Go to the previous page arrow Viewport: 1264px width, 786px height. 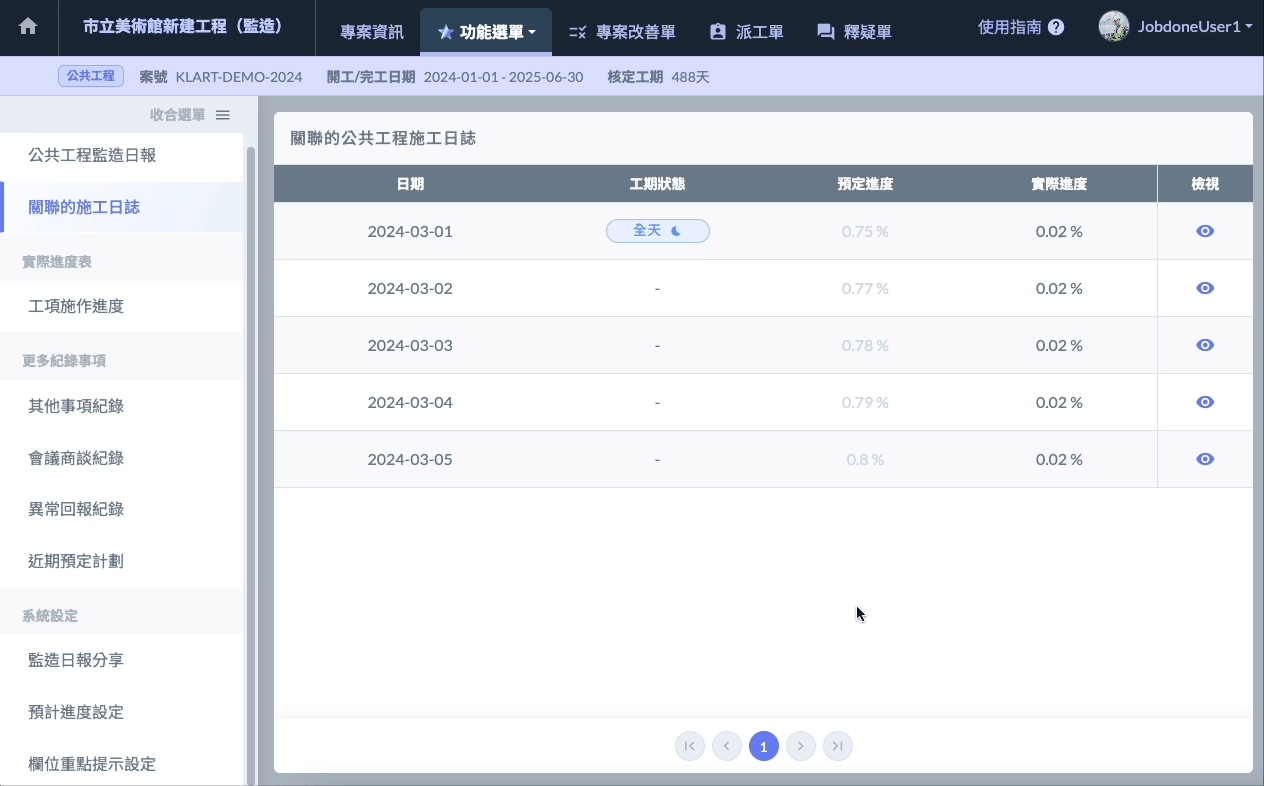click(727, 746)
